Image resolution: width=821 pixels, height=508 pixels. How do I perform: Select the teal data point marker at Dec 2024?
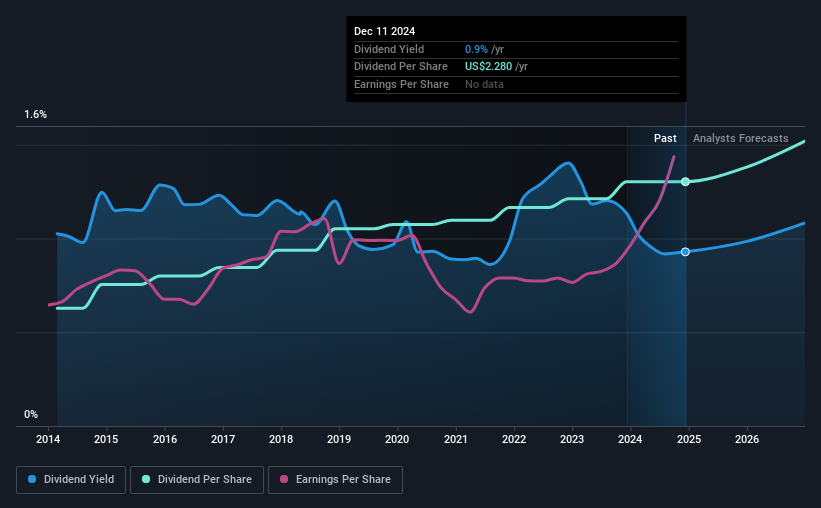685,182
